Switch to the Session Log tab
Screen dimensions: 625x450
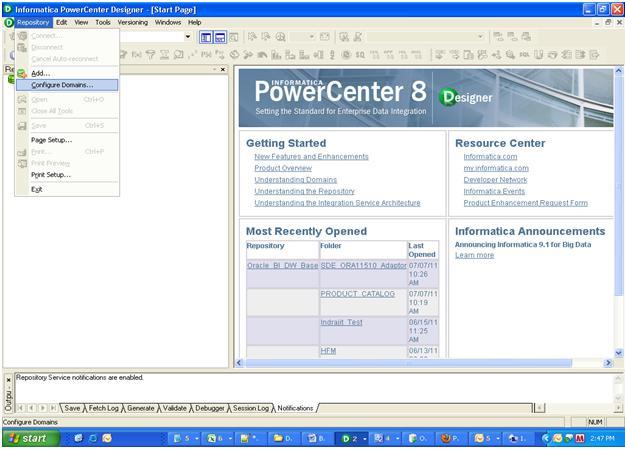click(x=251, y=408)
